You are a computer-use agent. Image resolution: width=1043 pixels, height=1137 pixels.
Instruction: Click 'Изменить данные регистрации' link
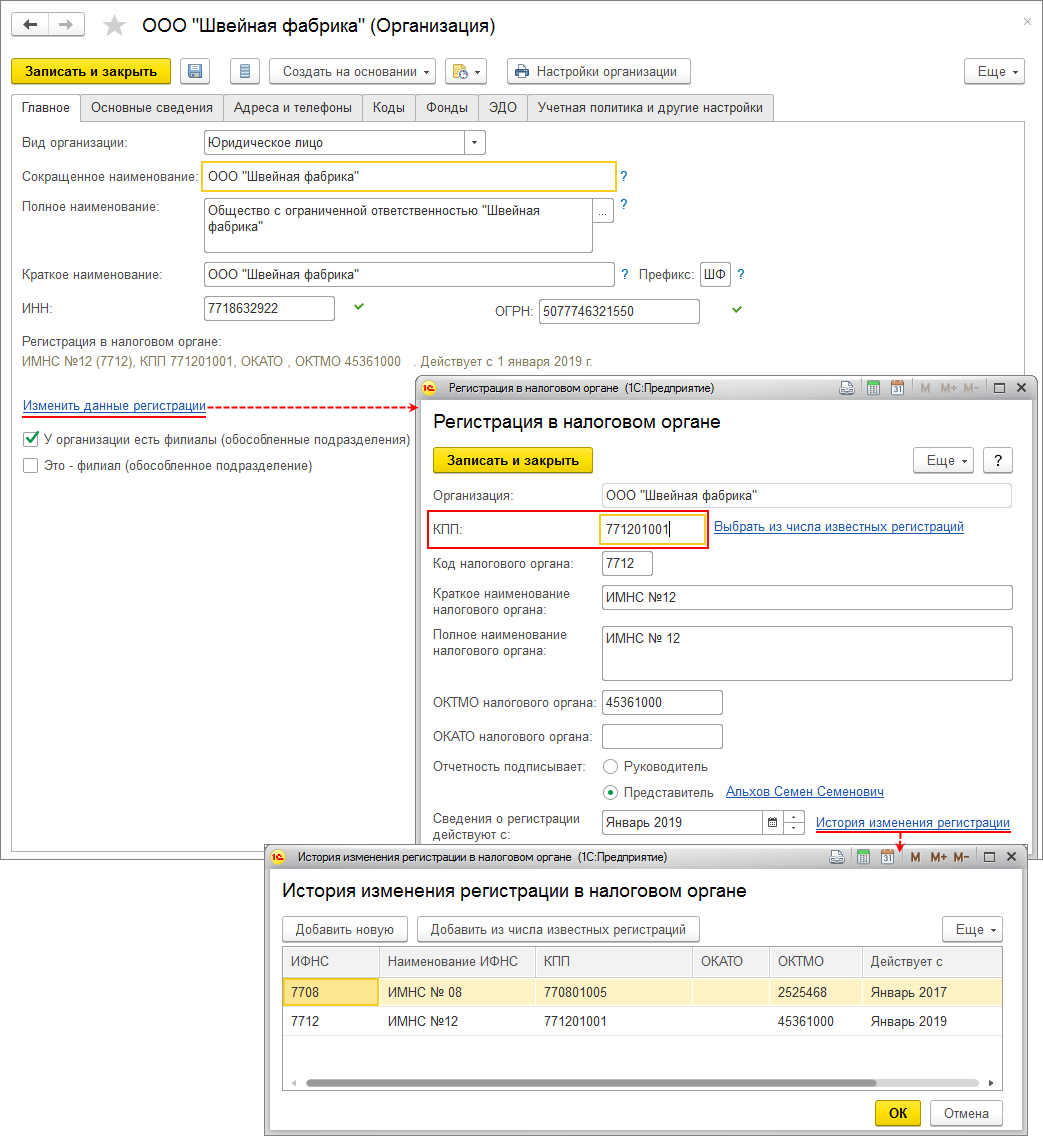(x=114, y=406)
